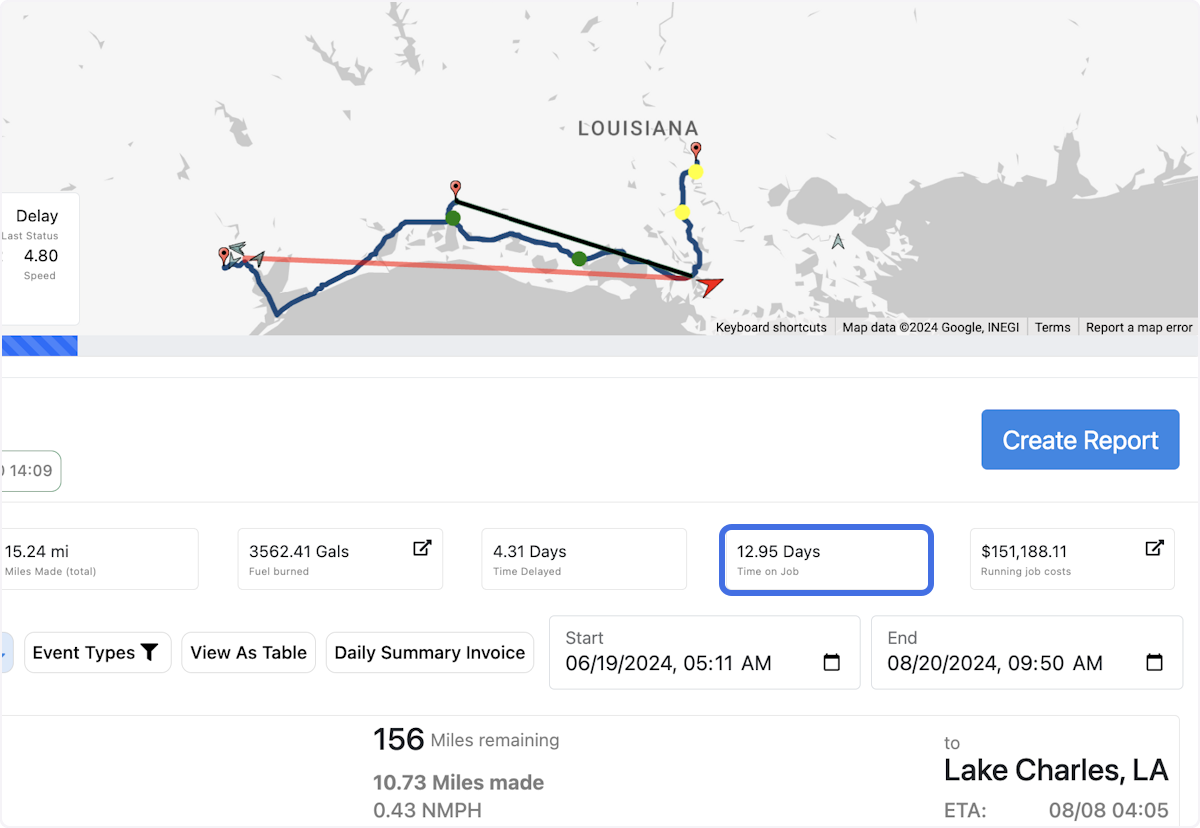Open the Running job costs external link icon

click(x=1154, y=548)
